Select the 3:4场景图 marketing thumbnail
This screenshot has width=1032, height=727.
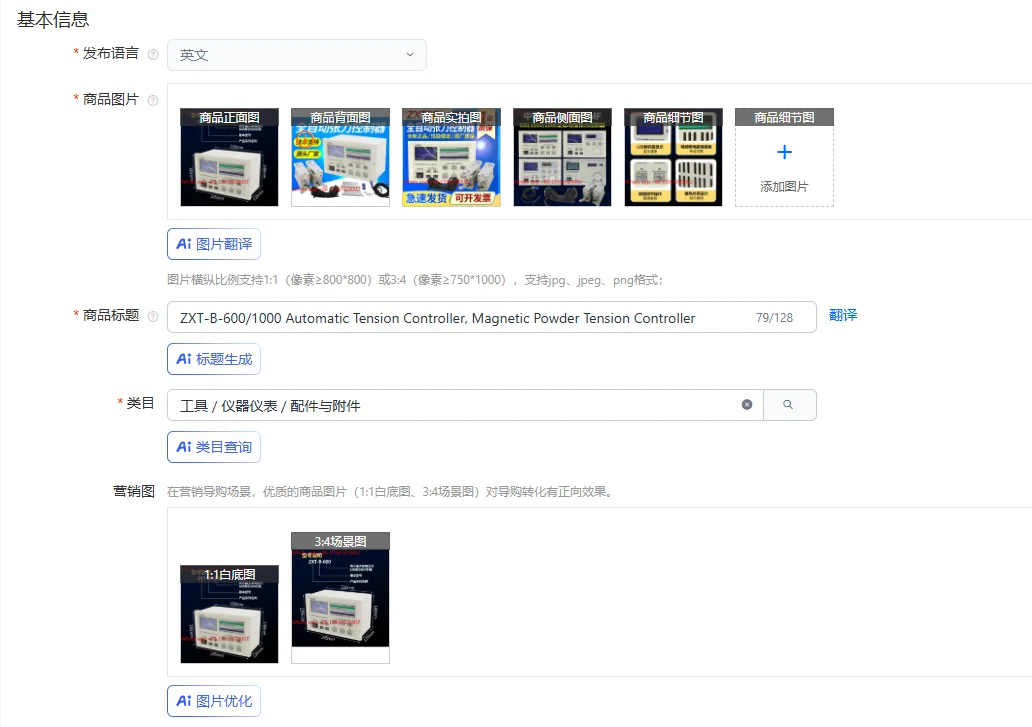coord(340,597)
